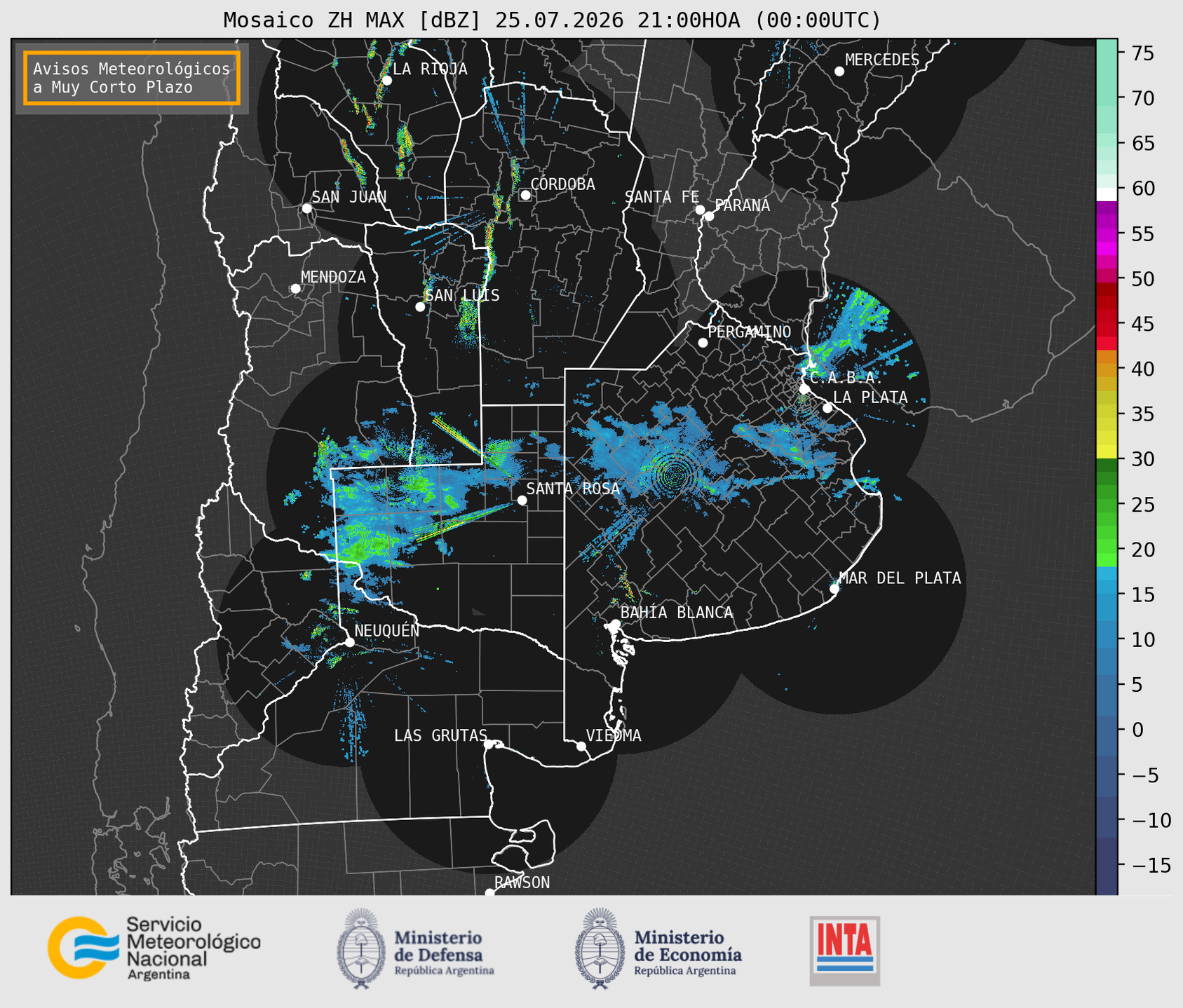Click the Mar del Plata marker dot
The height and width of the screenshot is (1008, 1183).
click(834, 588)
